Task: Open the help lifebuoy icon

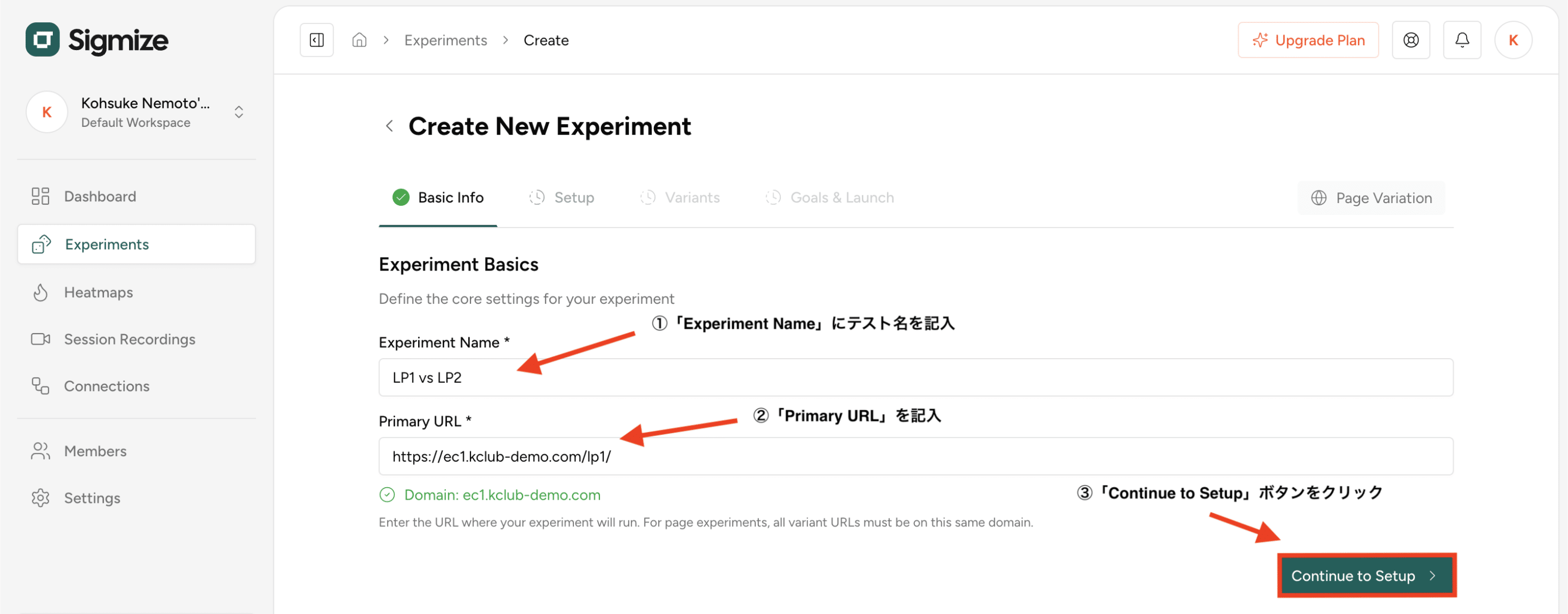Action: 1410,40
